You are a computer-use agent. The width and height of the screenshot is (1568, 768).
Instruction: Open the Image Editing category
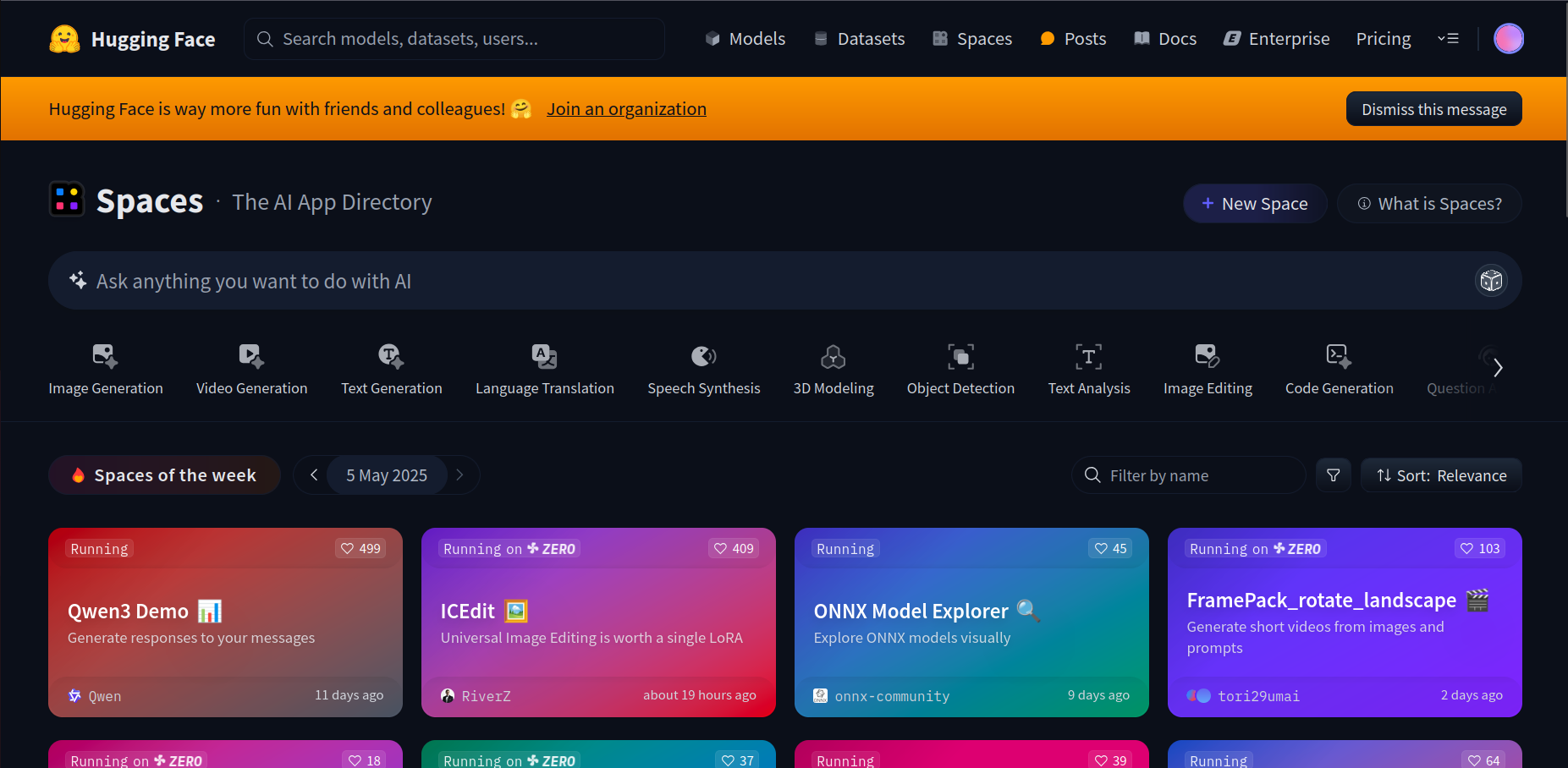click(1208, 370)
